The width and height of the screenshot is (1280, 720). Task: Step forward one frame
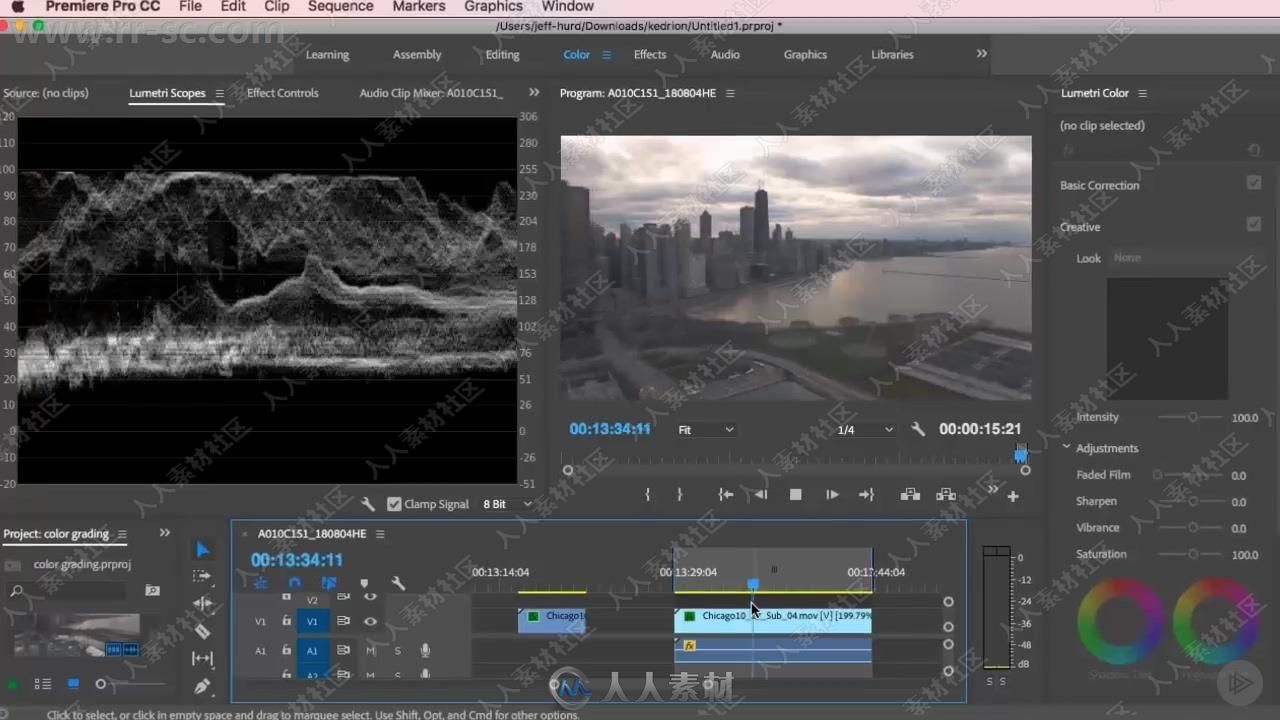coord(832,494)
